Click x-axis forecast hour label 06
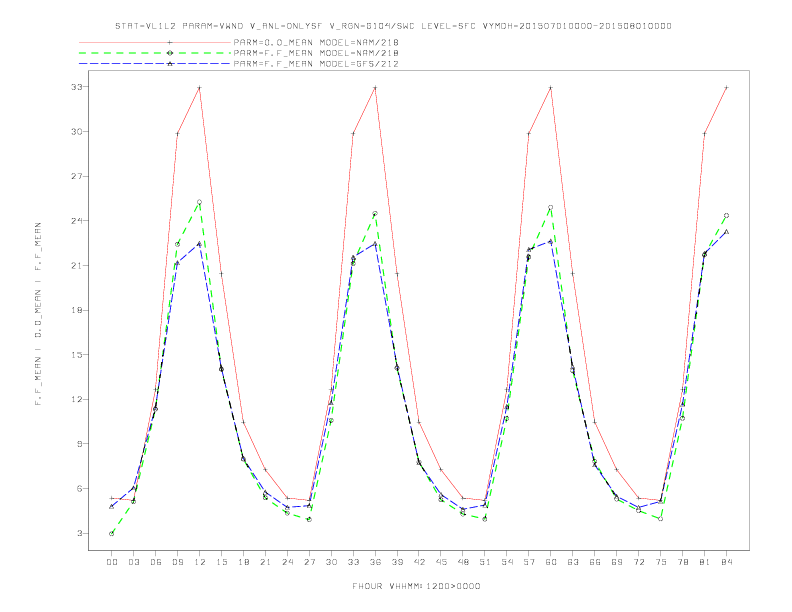792x612 pixels. click(156, 562)
